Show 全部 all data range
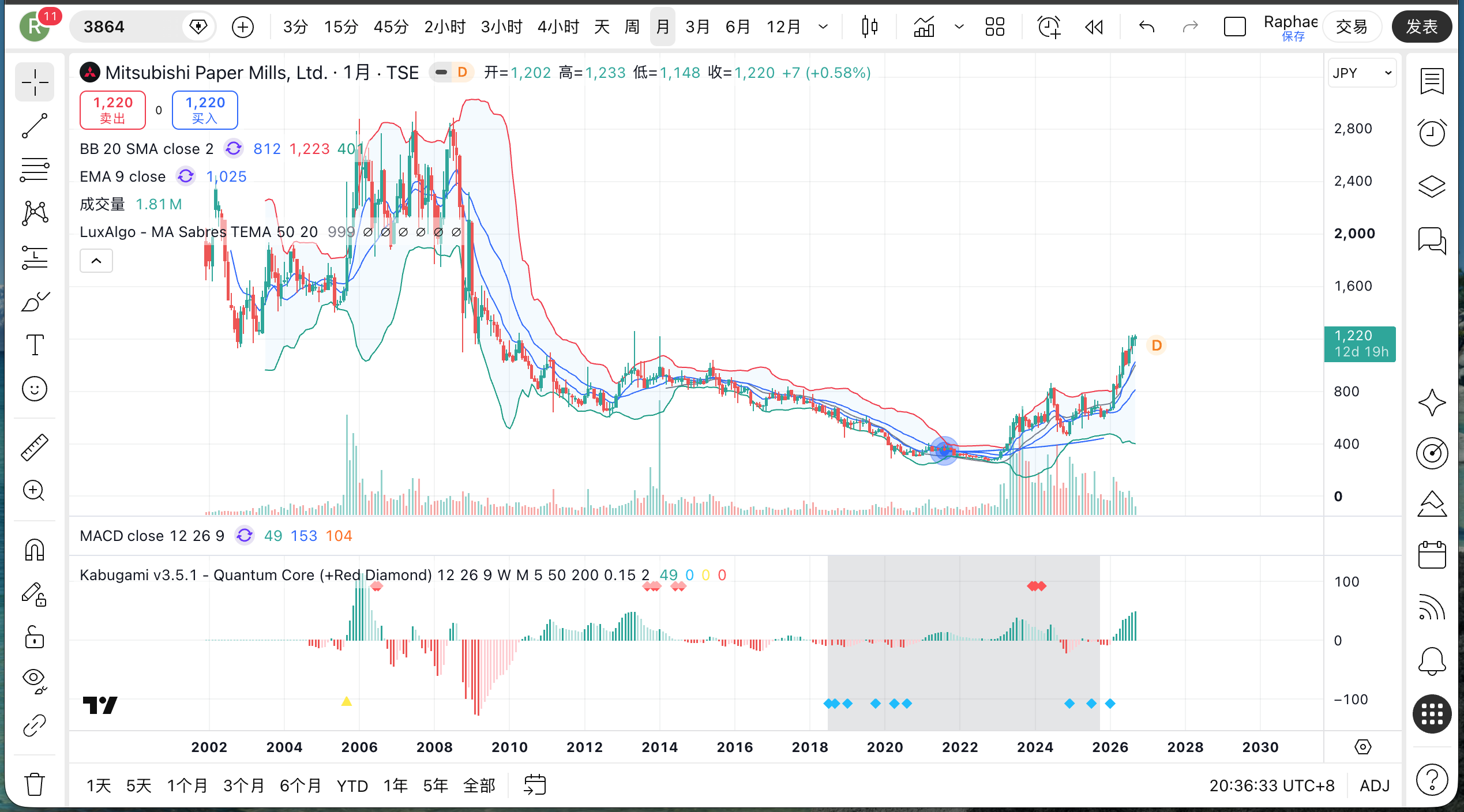 [x=479, y=785]
